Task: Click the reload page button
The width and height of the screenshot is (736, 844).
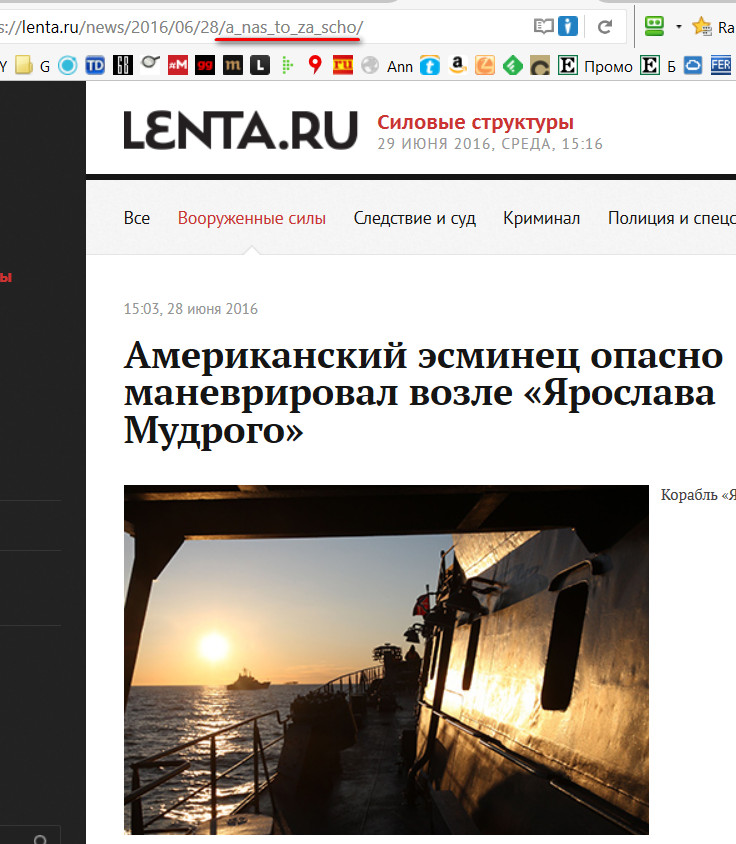Action: [x=604, y=27]
